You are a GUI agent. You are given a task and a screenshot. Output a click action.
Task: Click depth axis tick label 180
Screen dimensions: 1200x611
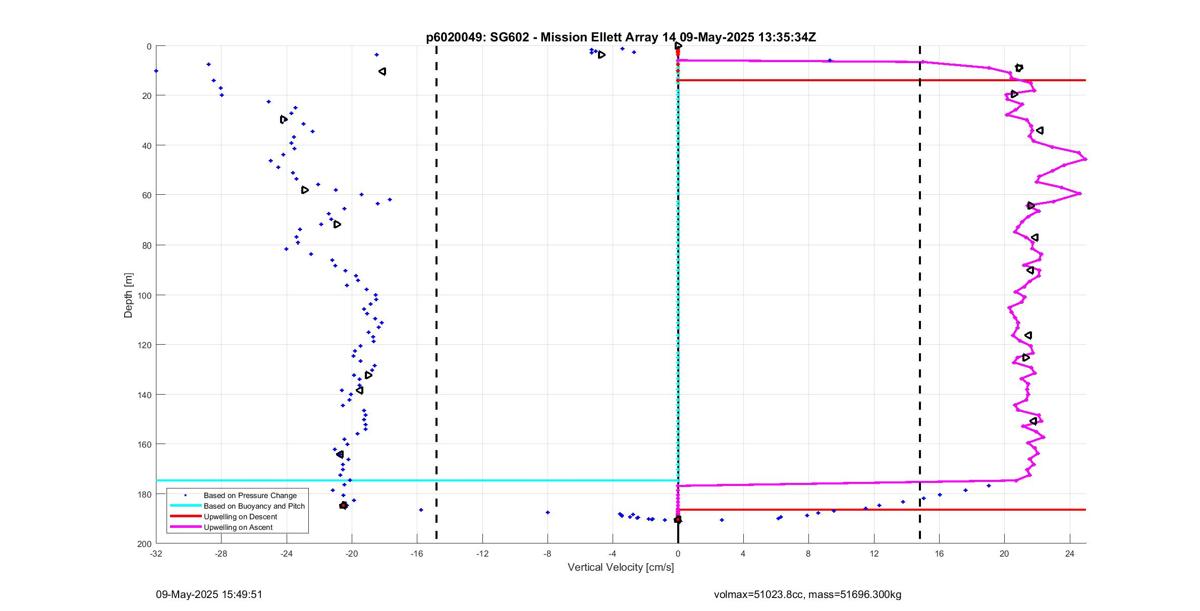(x=144, y=494)
